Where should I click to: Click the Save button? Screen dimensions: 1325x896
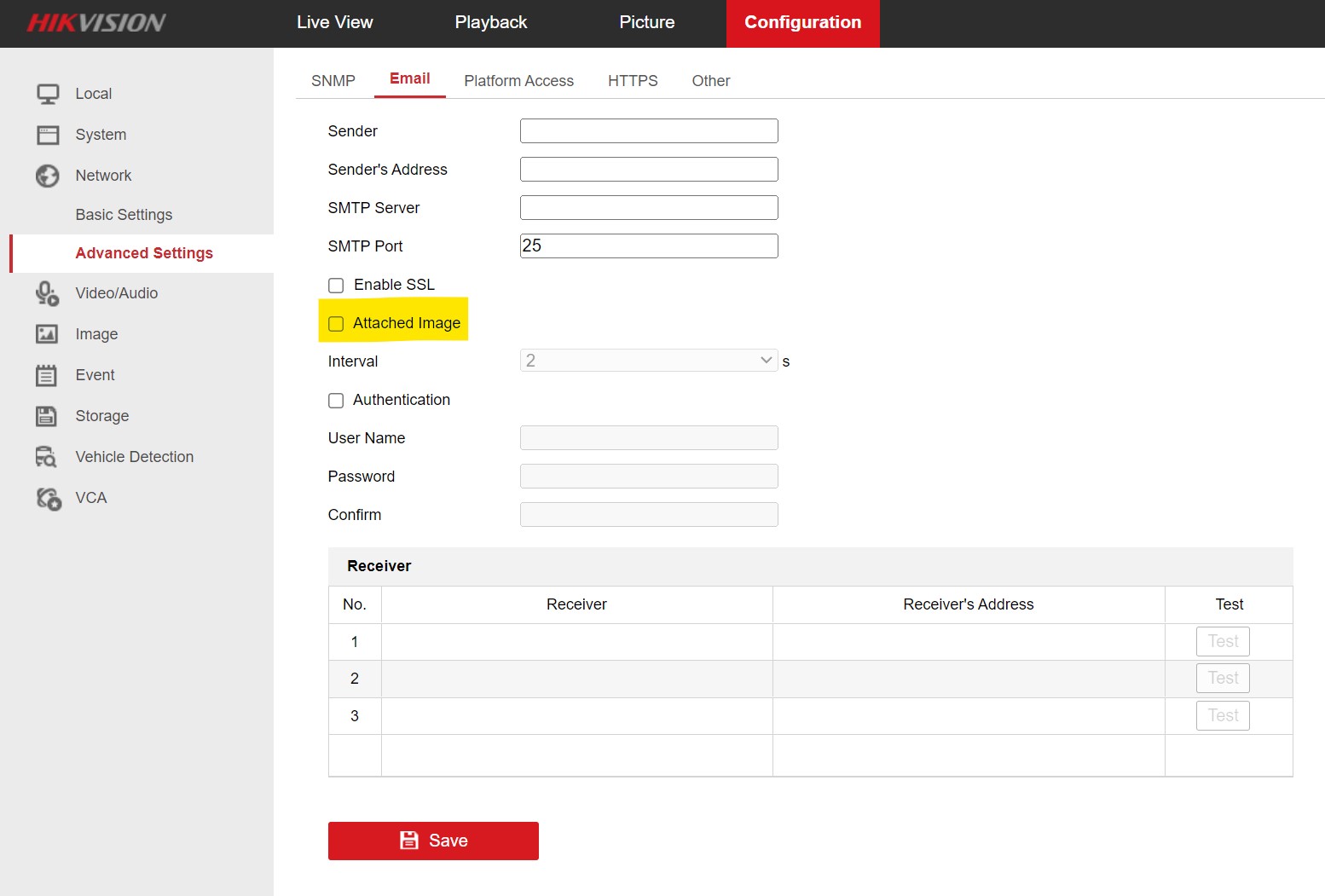[432, 841]
